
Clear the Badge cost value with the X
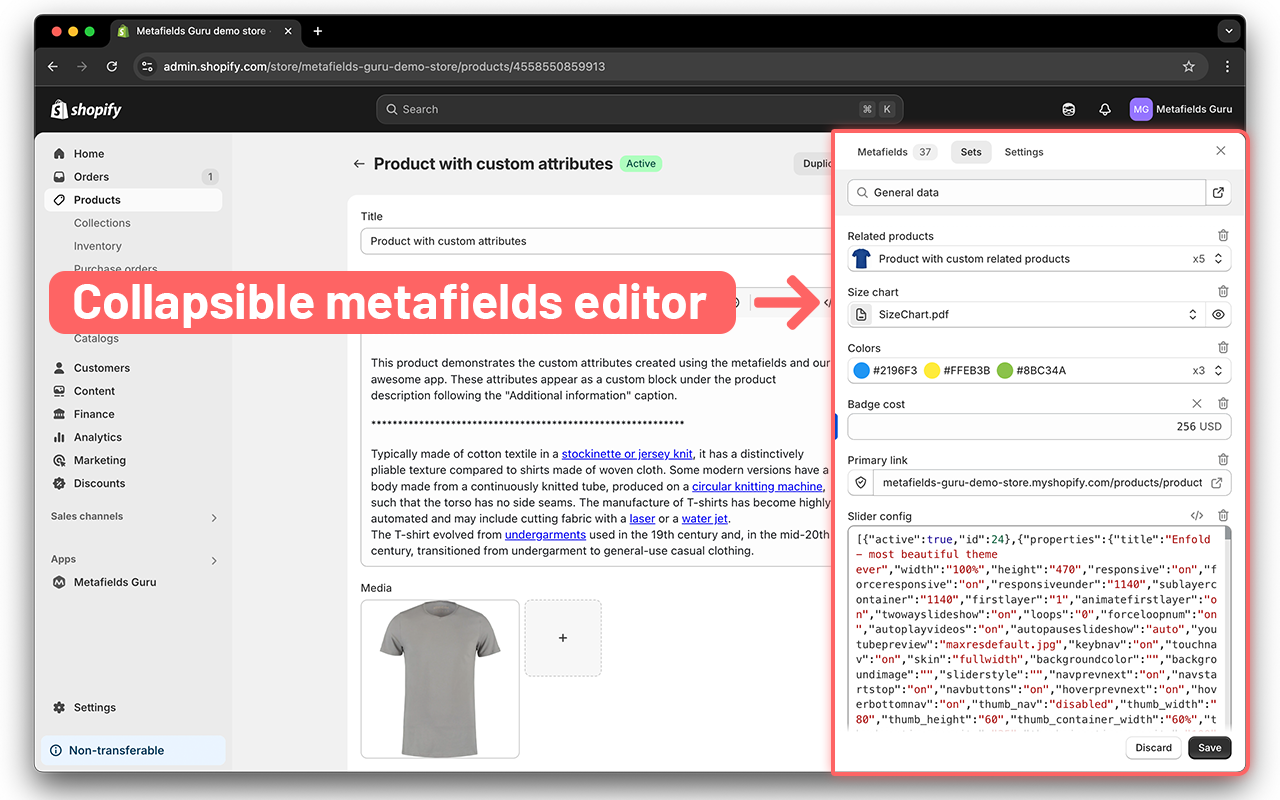click(1196, 403)
